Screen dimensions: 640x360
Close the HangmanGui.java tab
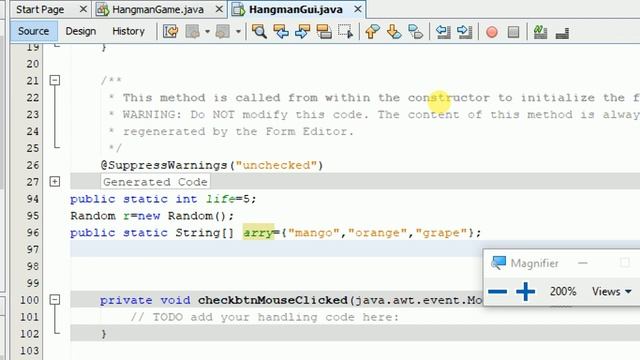coord(358,9)
